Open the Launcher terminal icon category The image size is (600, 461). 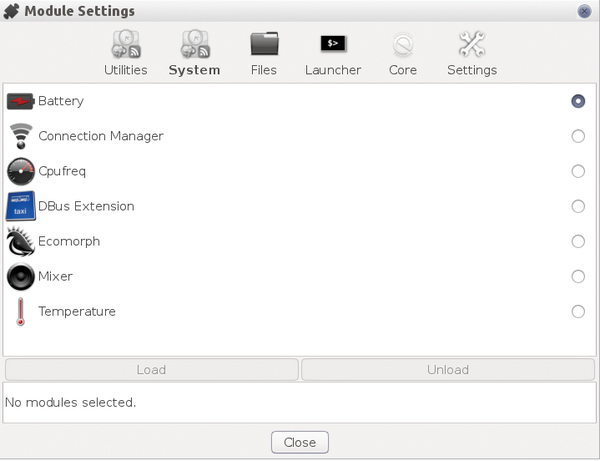[333, 45]
